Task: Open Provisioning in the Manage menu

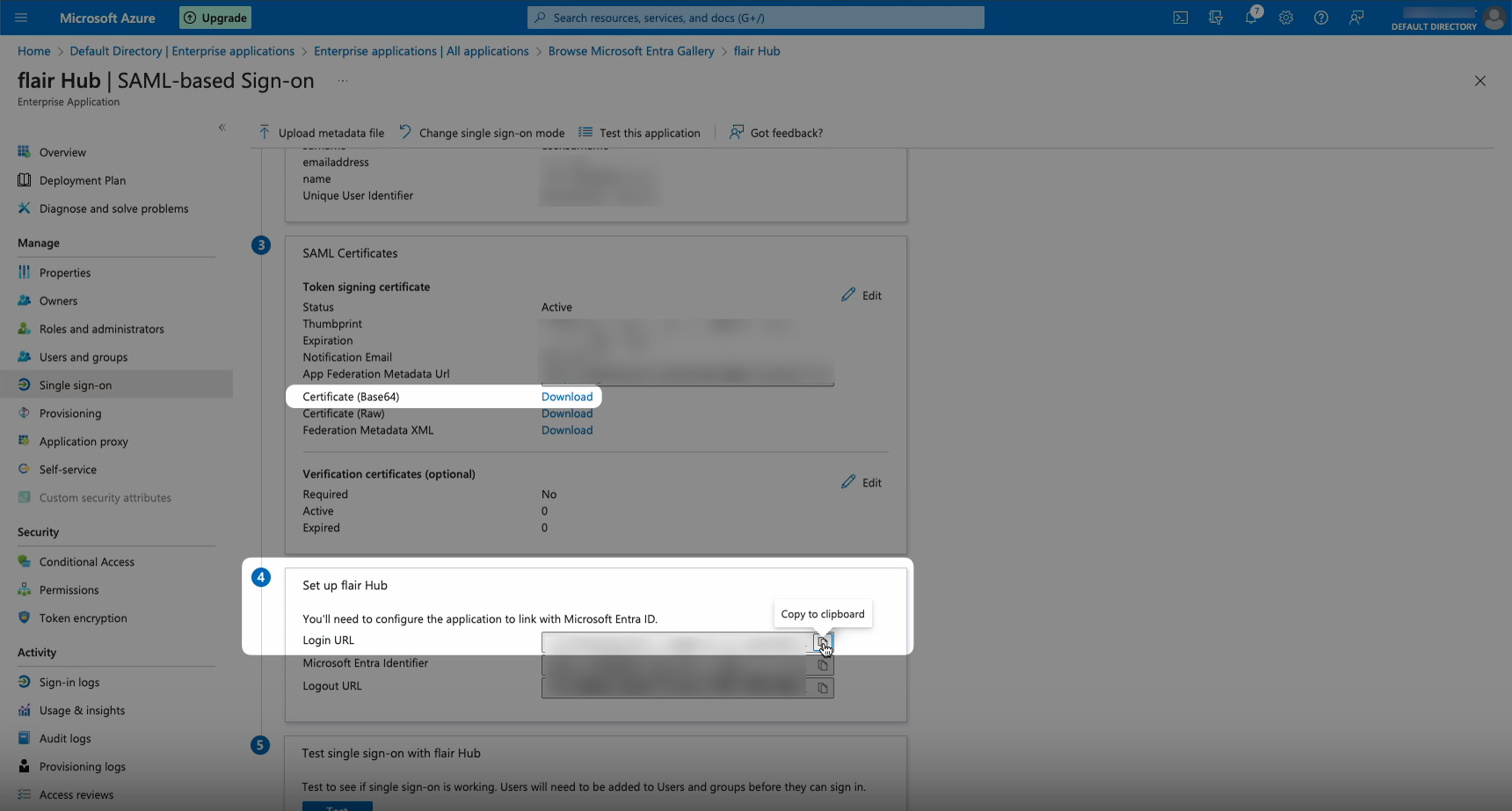Action: [70, 413]
